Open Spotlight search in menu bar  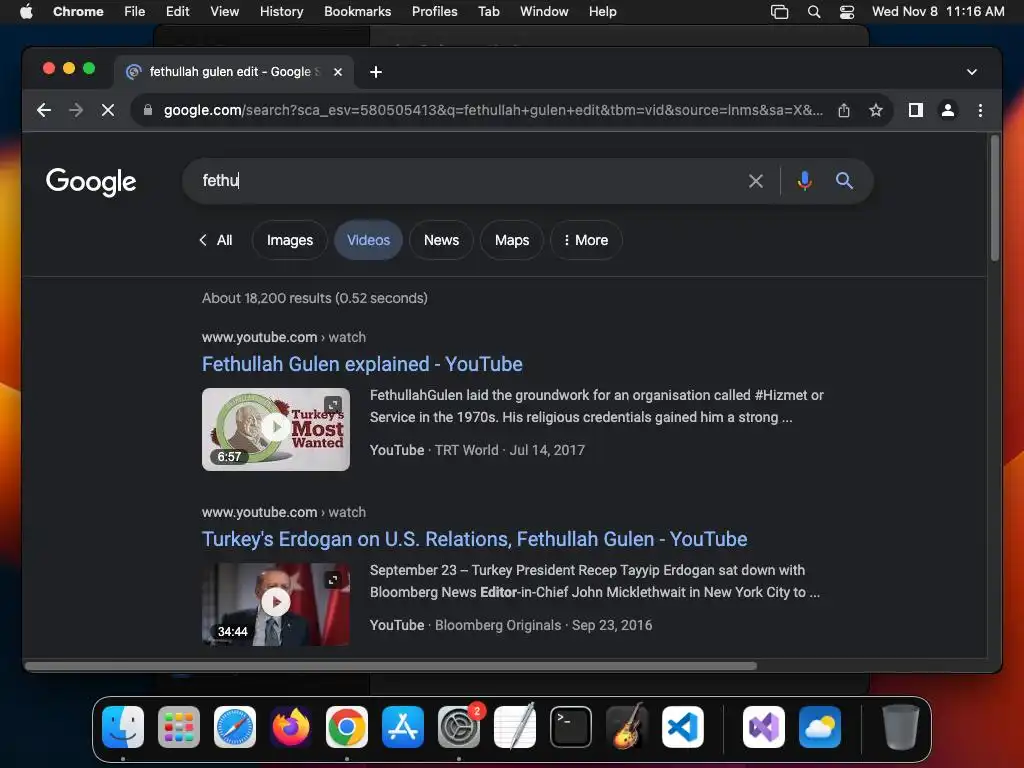(x=814, y=12)
